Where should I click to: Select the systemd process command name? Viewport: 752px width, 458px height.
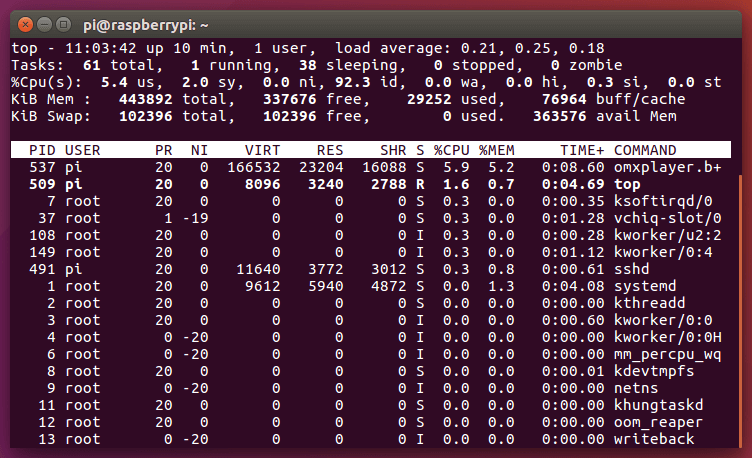(x=645, y=286)
